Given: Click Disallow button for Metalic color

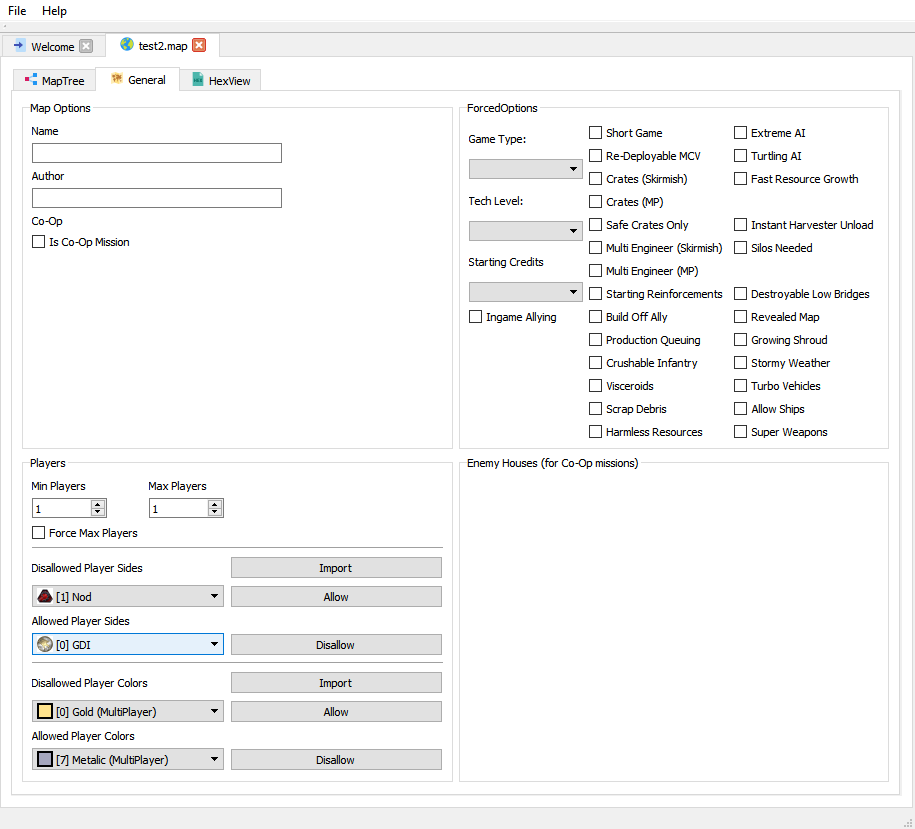Looking at the screenshot, I should tap(336, 760).
